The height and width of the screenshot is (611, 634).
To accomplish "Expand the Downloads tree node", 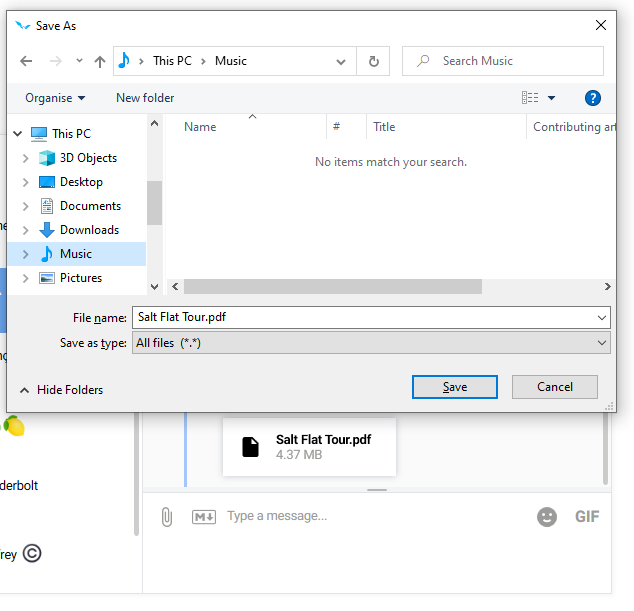I will [x=26, y=230].
